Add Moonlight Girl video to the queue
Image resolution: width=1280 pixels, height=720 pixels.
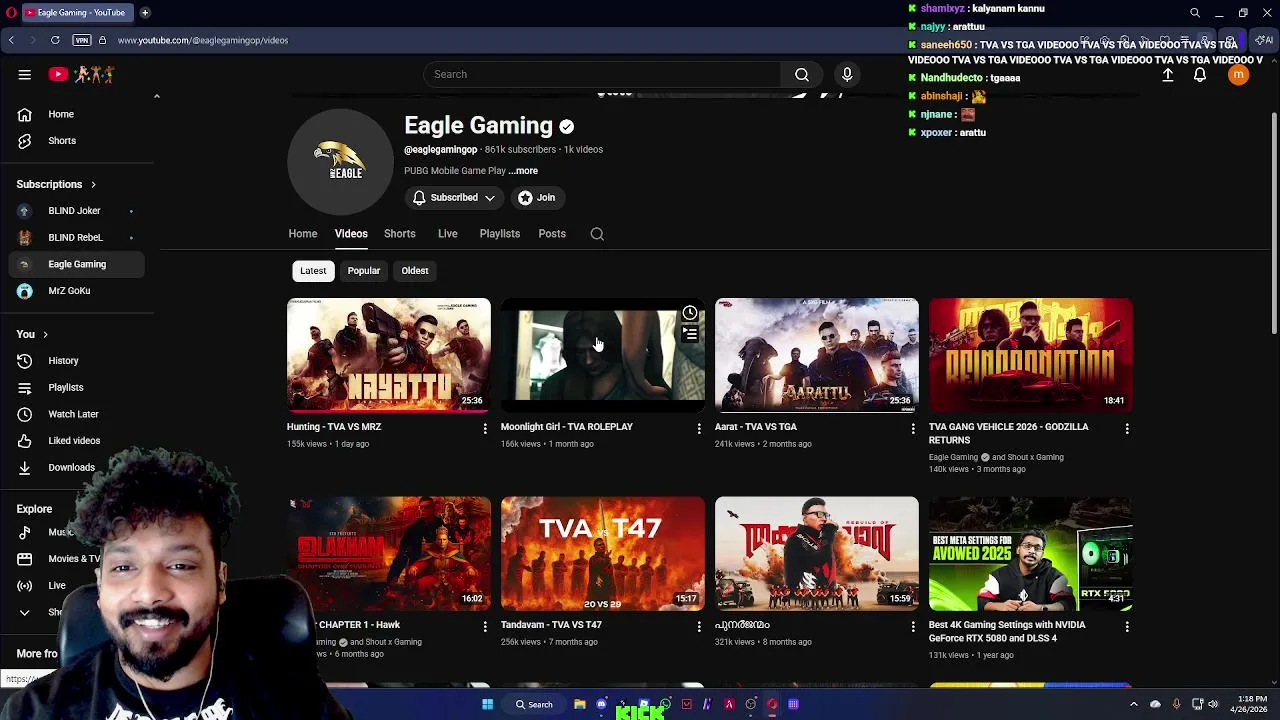tap(690, 334)
